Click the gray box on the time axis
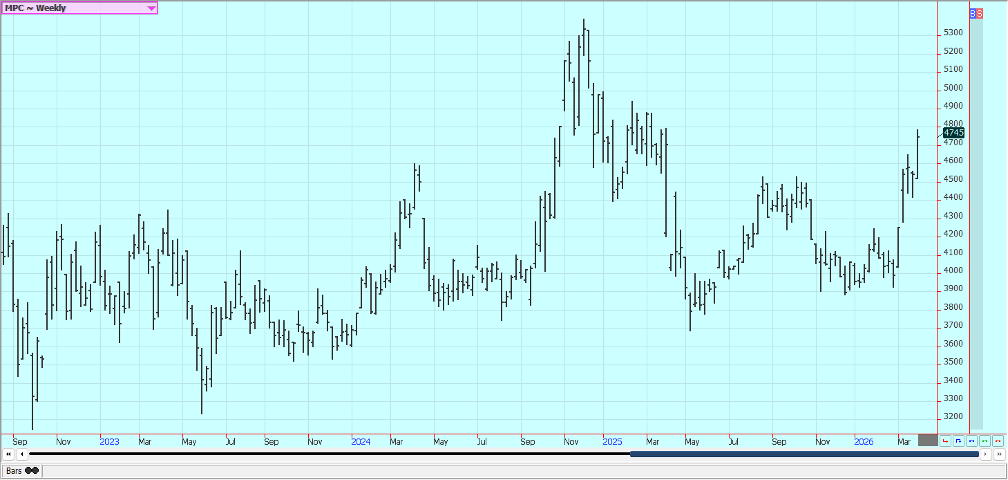Screen dimensions: 1008x480 coord(927,440)
